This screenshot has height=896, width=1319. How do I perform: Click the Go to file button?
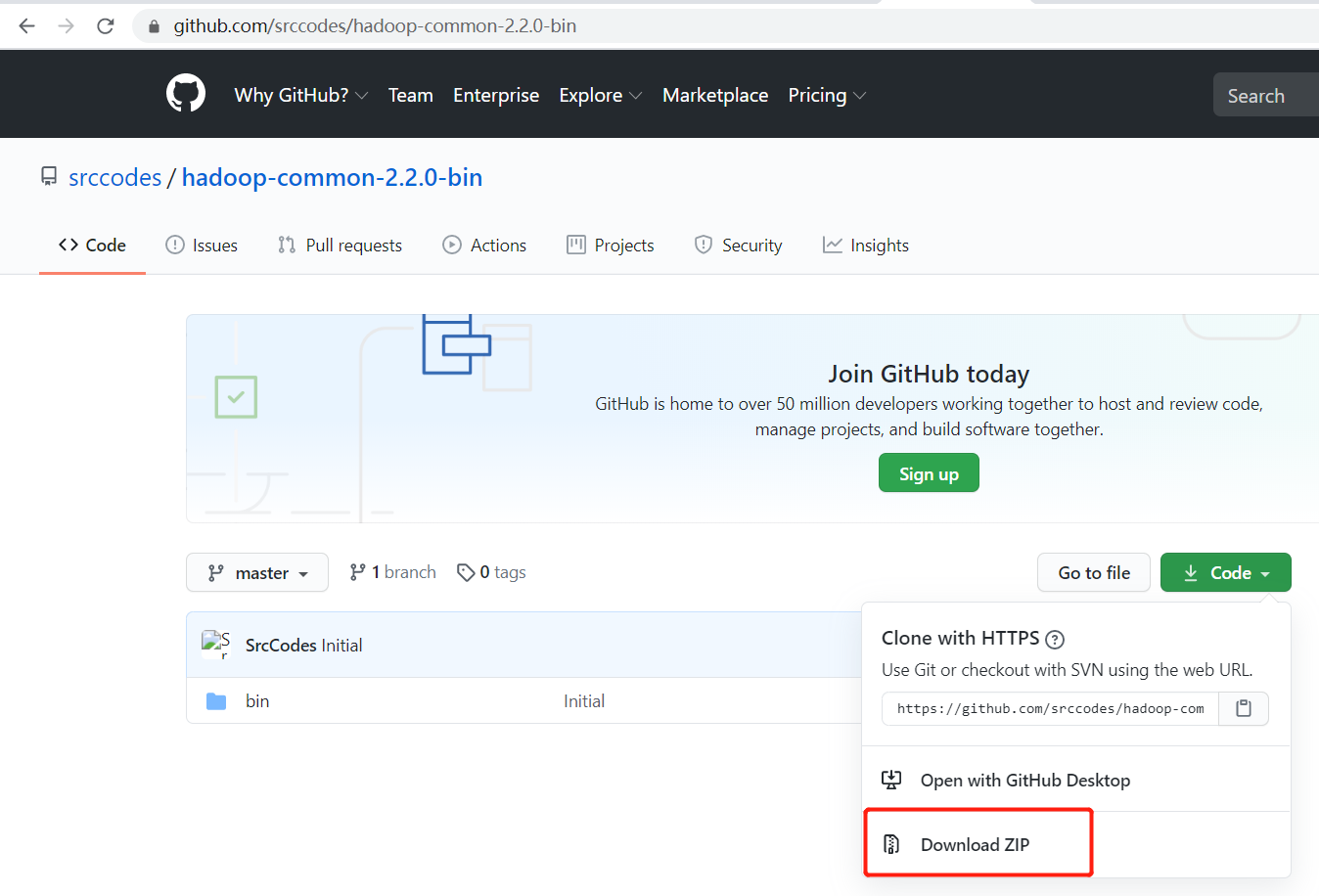click(x=1093, y=572)
